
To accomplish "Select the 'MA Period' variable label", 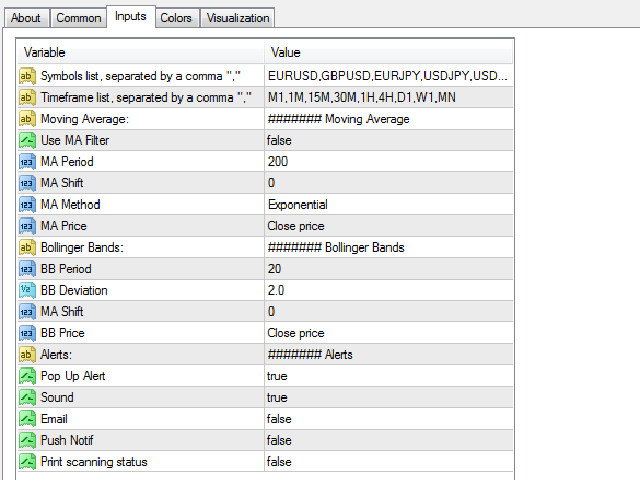I will pos(67,162).
